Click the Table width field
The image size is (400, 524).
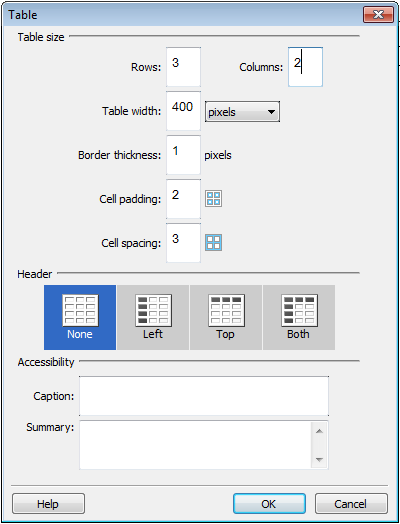coord(183,111)
